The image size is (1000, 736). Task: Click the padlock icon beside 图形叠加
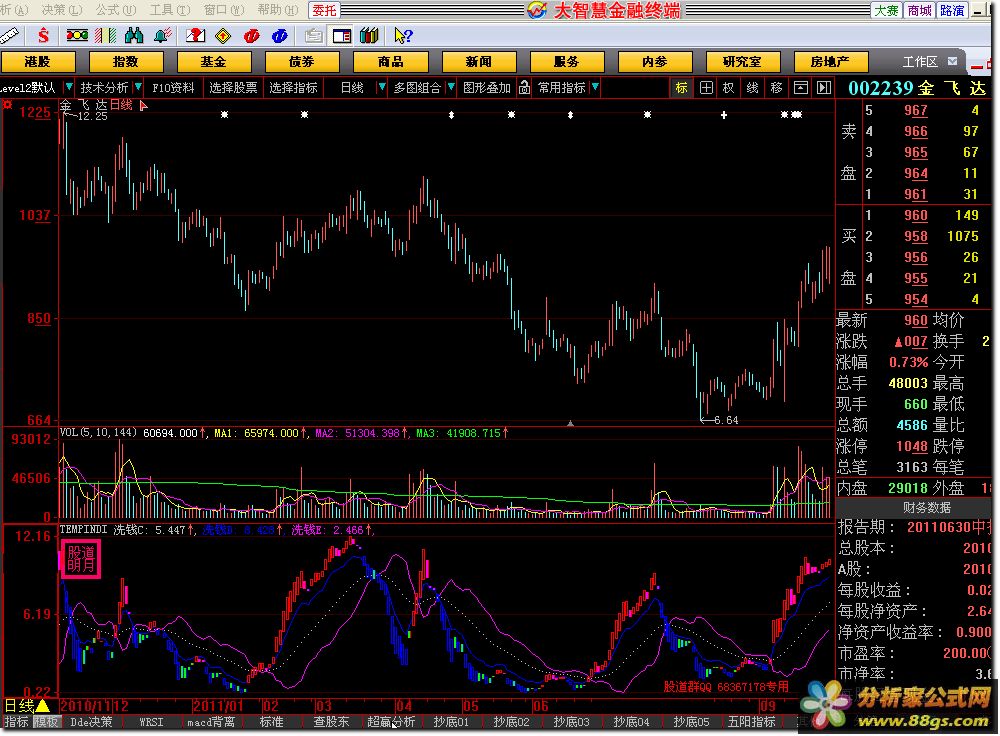[x=524, y=87]
